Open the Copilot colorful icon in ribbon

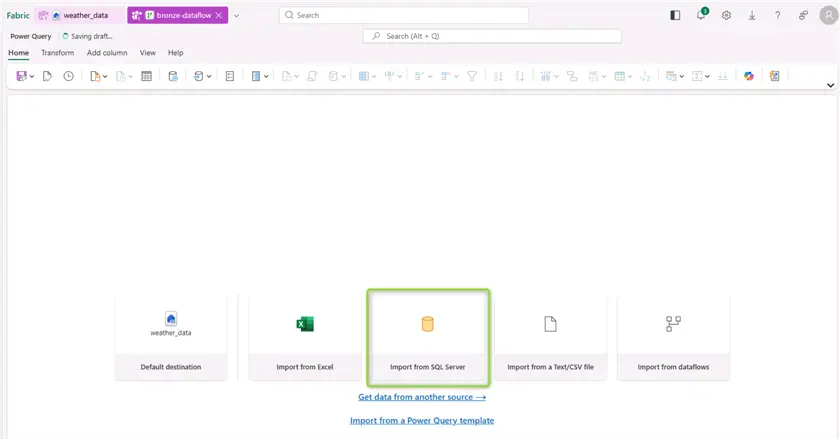pyautogui.click(x=749, y=76)
